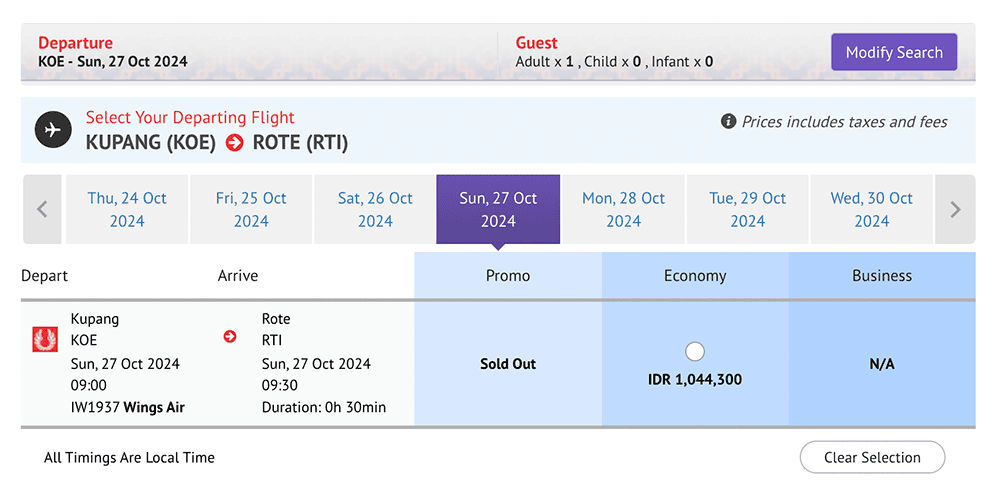This screenshot has height=503, width=1000.
Task: Select the Economy fare radio button
Action: pos(695,351)
